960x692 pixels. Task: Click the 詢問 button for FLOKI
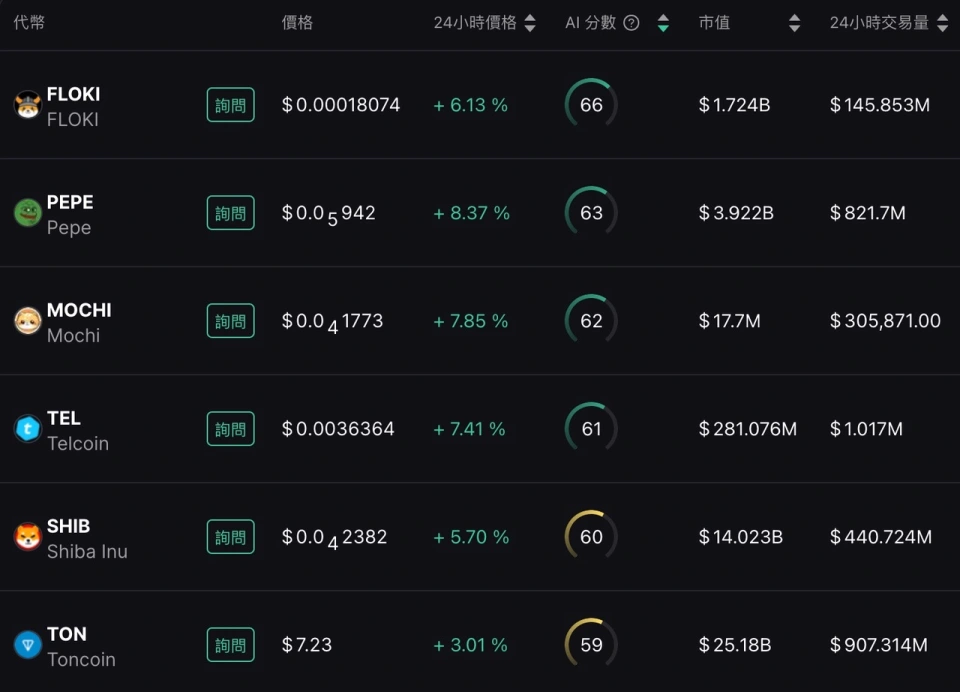pos(231,104)
